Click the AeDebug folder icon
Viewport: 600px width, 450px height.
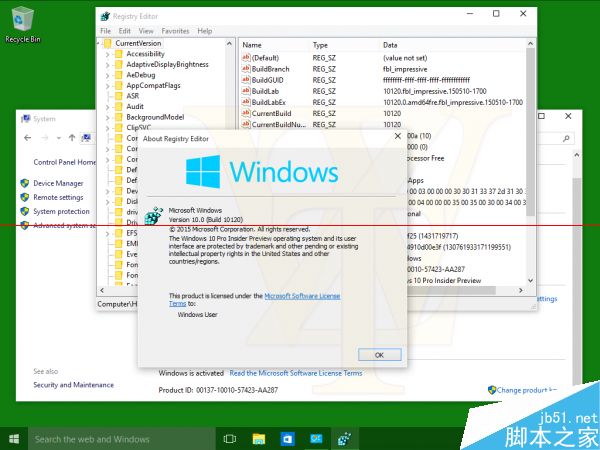(119, 75)
